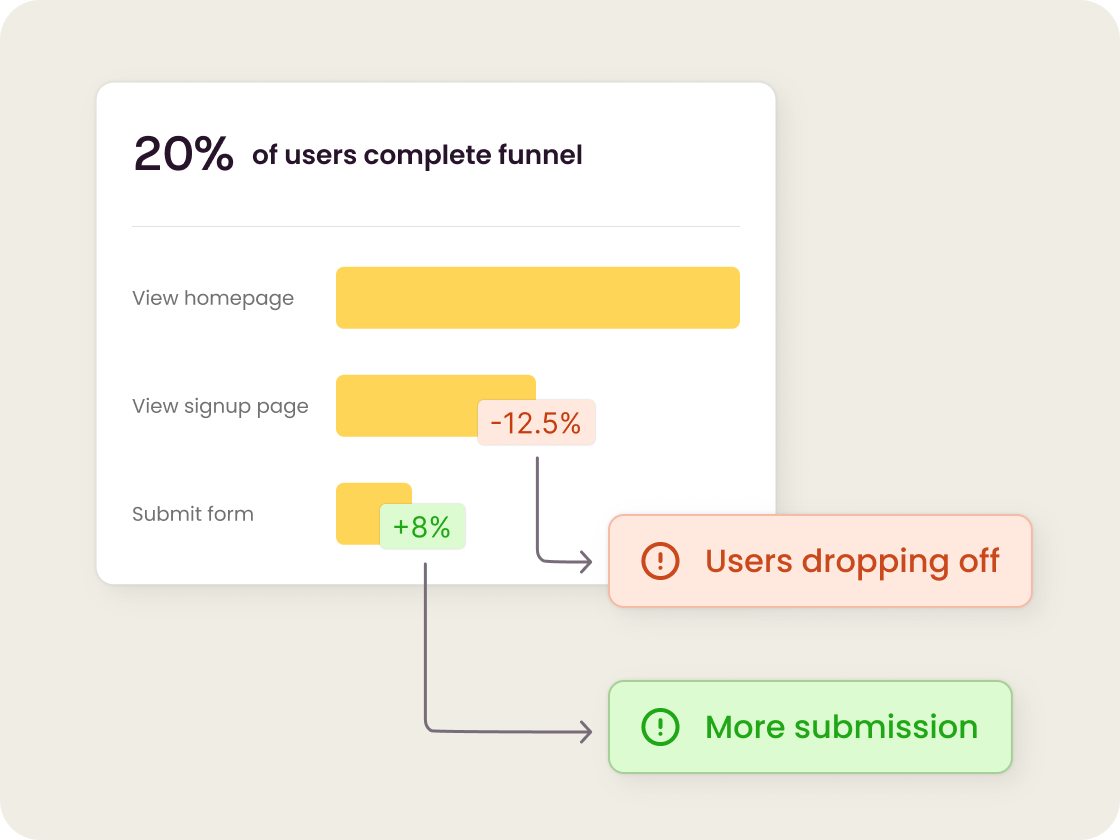Select the +8% green badge
The height and width of the screenshot is (840, 1120).
[422, 527]
